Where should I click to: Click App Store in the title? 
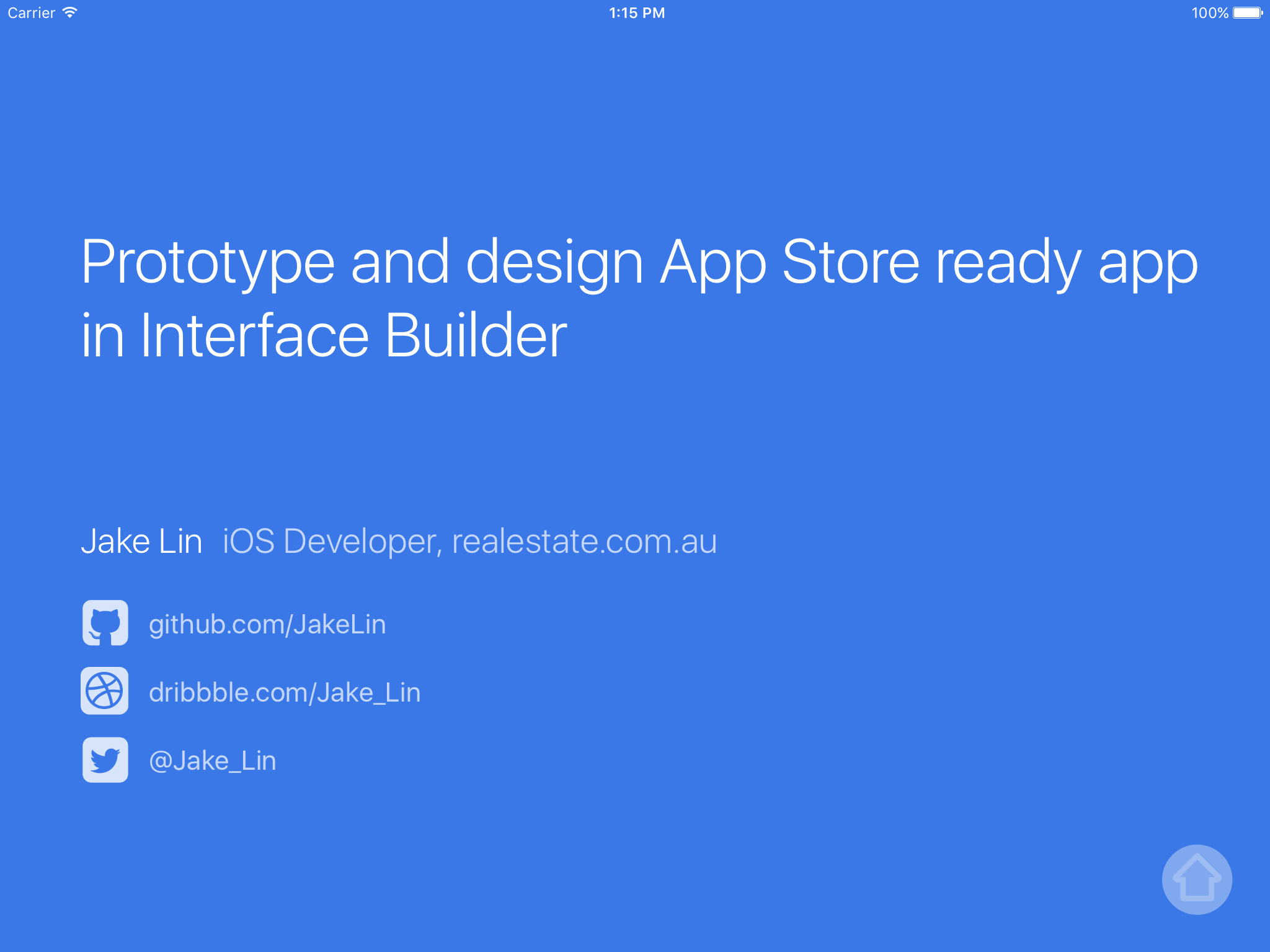click(x=789, y=262)
